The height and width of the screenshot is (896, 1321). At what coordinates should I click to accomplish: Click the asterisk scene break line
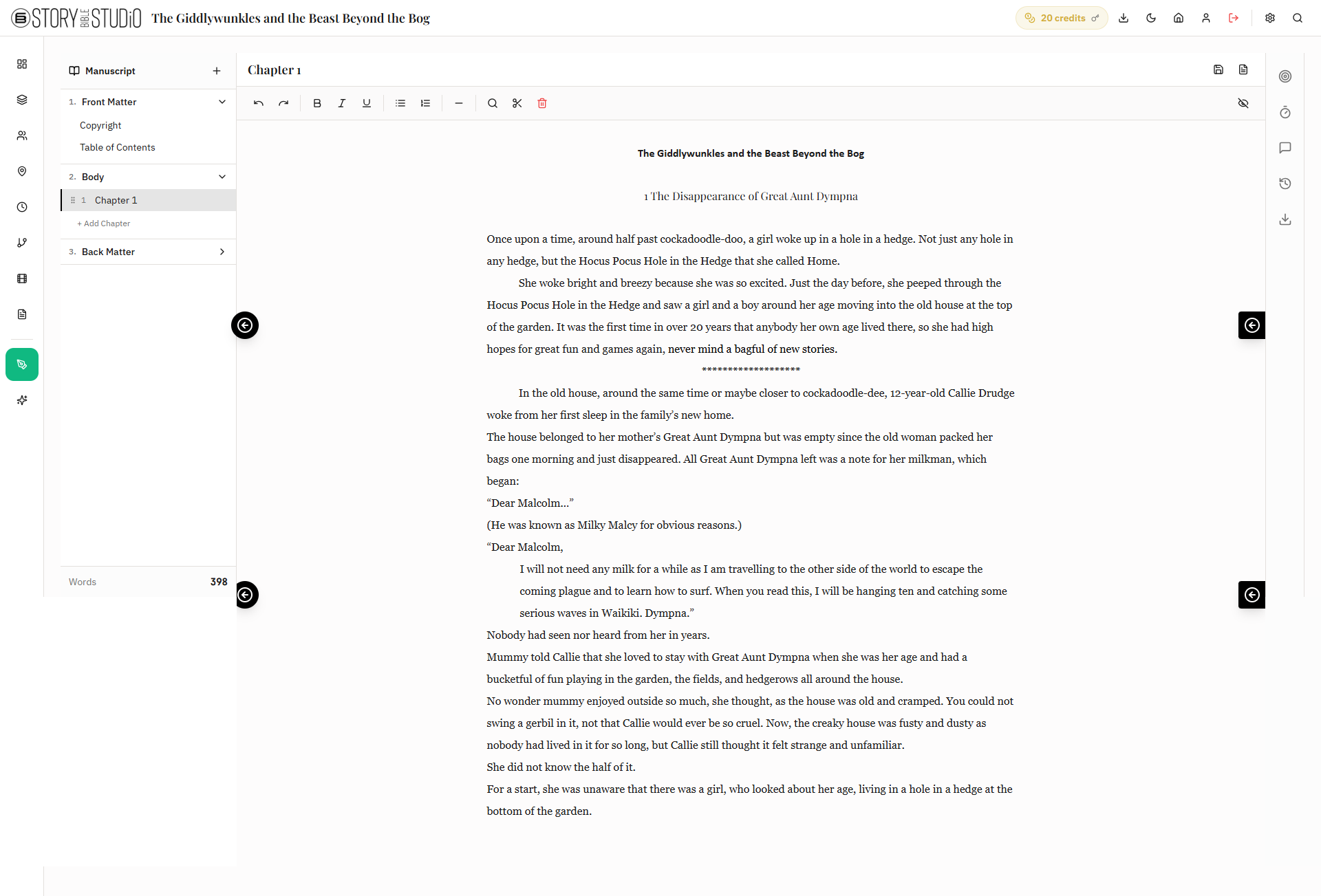click(751, 370)
